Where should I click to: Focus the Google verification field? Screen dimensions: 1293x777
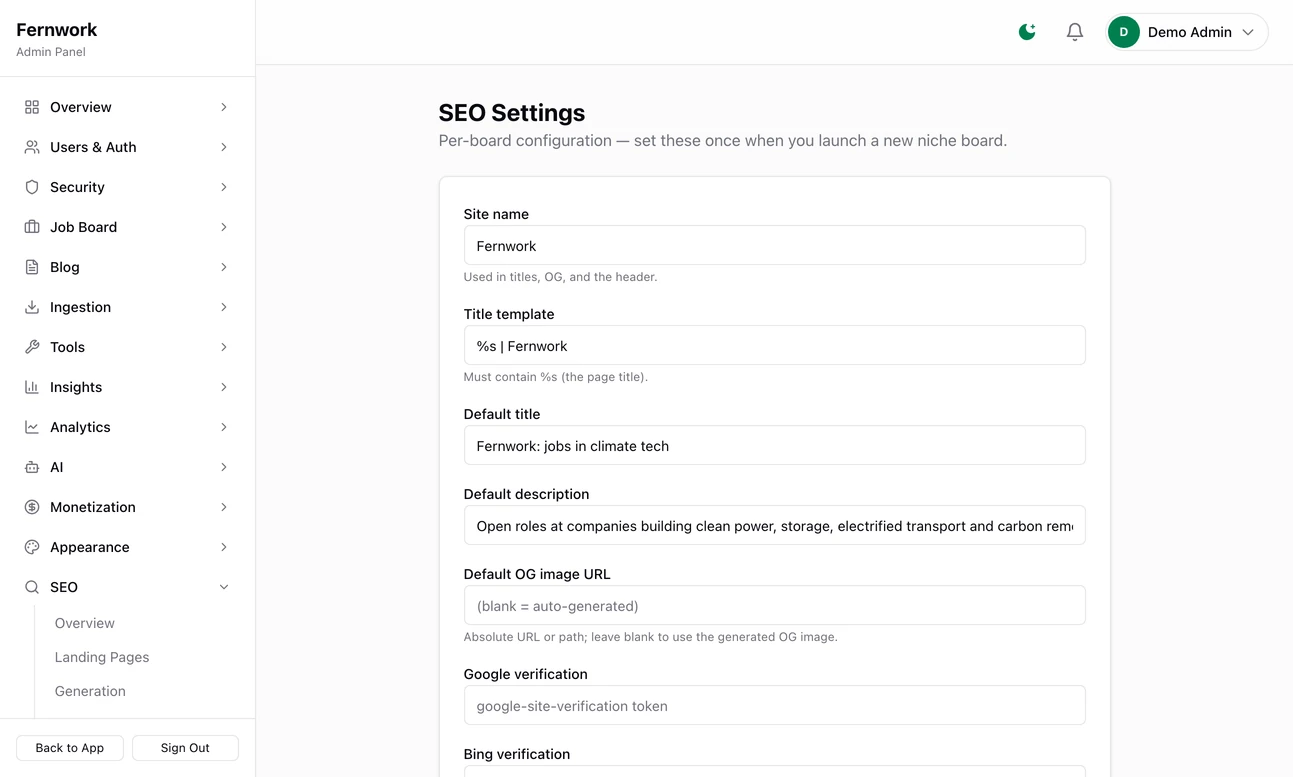tap(774, 705)
